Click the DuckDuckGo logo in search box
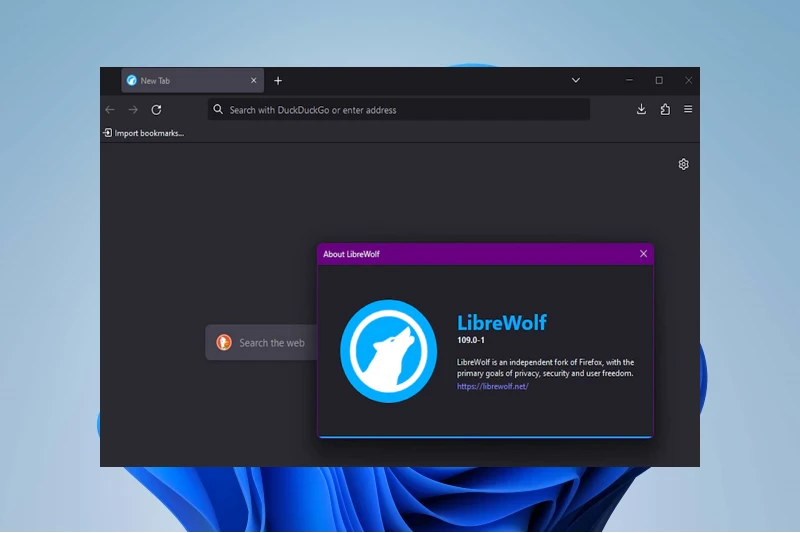Image resolution: width=800 pixels, height=533 pixels. (223, 342)
